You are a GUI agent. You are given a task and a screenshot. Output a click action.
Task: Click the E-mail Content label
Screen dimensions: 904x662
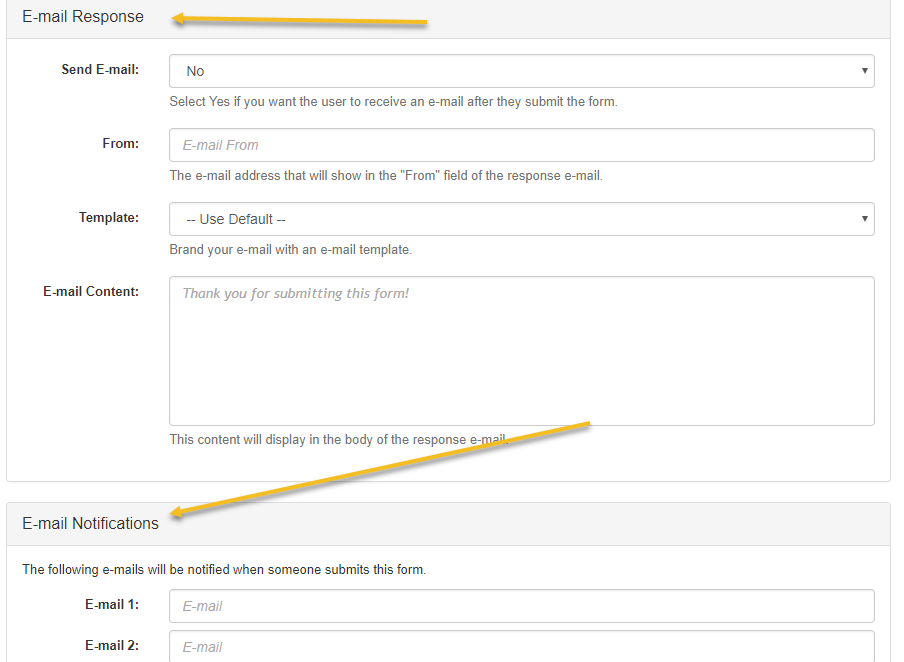click(91, 292)
